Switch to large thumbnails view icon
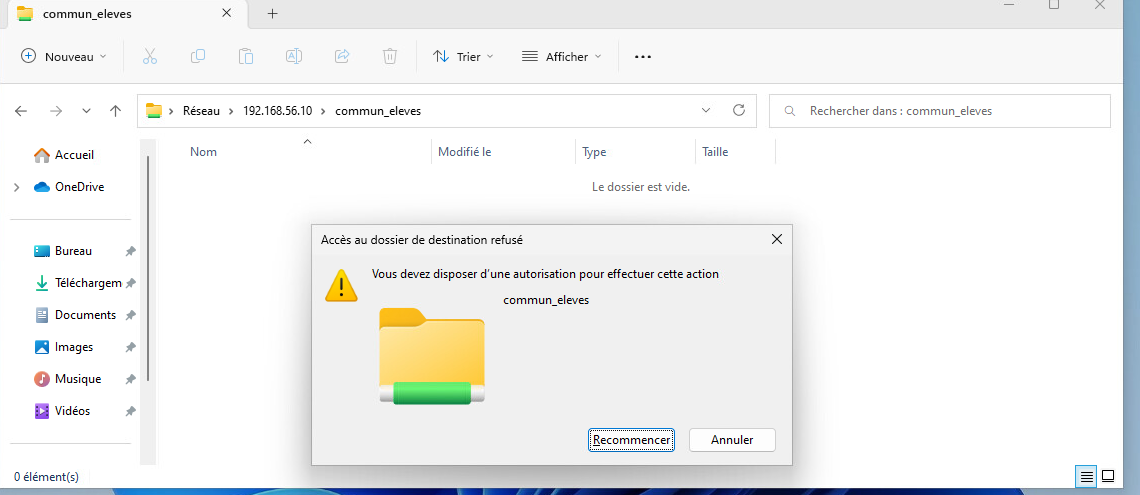 (1110, 476)
